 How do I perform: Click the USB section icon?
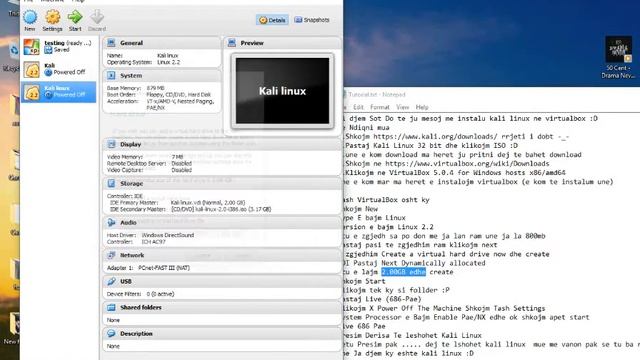(x=111, y=281)
